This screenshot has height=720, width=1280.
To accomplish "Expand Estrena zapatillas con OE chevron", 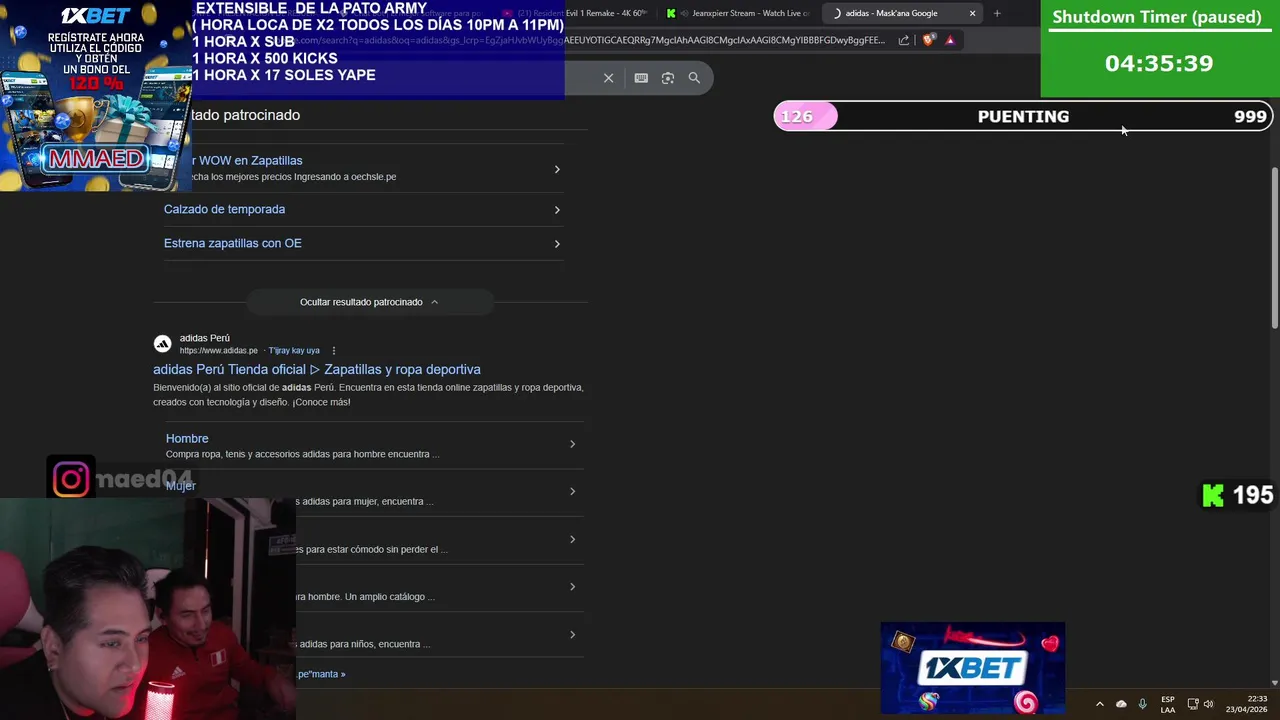I will click(557, 244).
